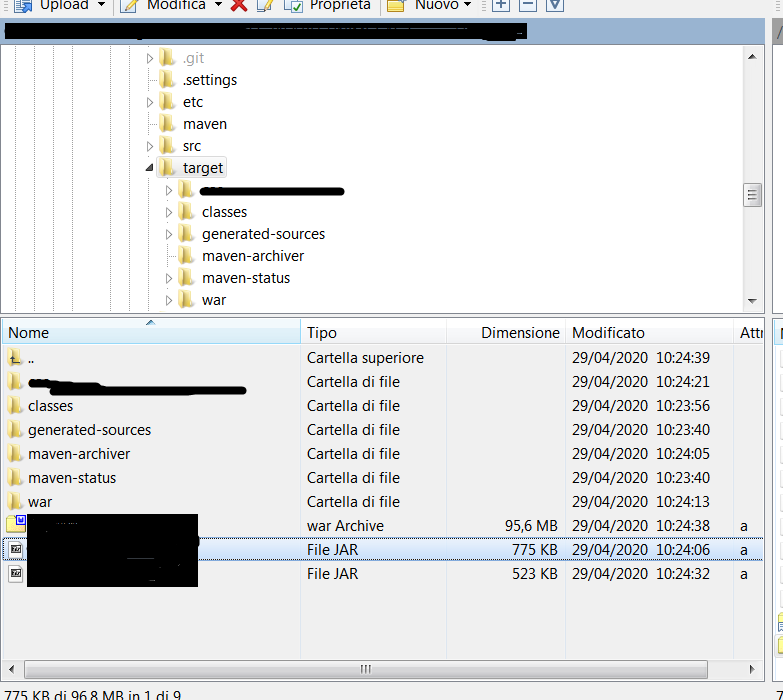
Task: Expand the src folder in tree
Action: pyautogui.click(x=151, y=146)
